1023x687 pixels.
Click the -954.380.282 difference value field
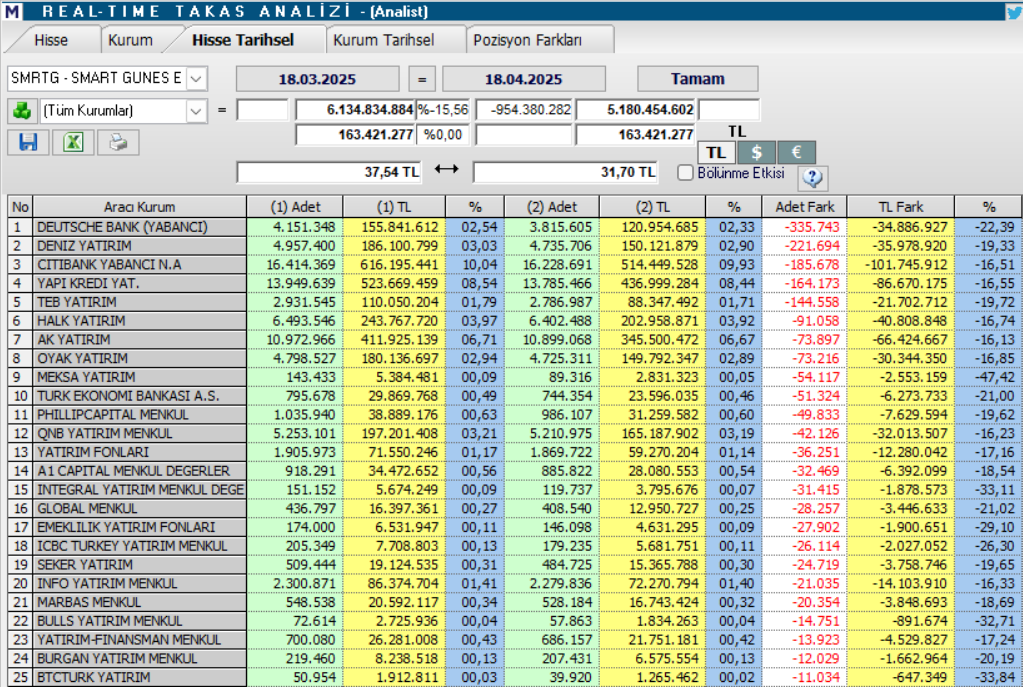[524, 110]
